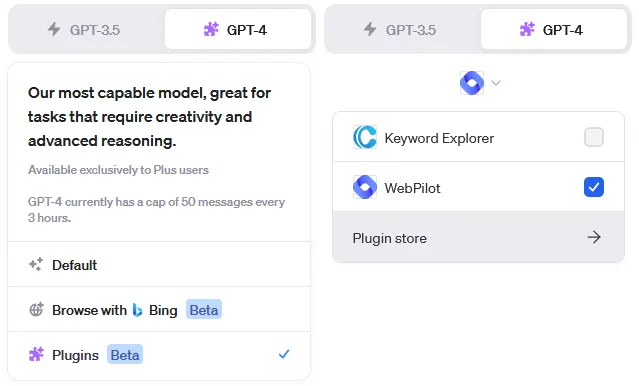Choose the Default mode option
This screenshot has height=386, width=639.
coord(159,265)
